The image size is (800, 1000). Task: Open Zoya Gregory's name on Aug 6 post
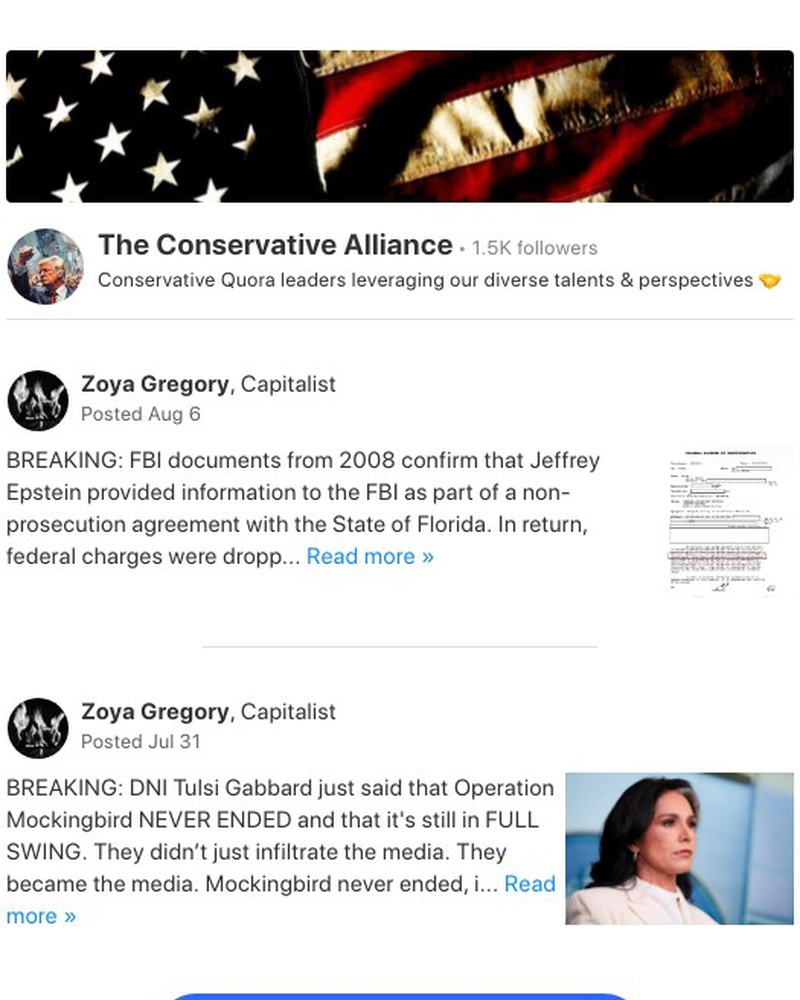(155, 384)
